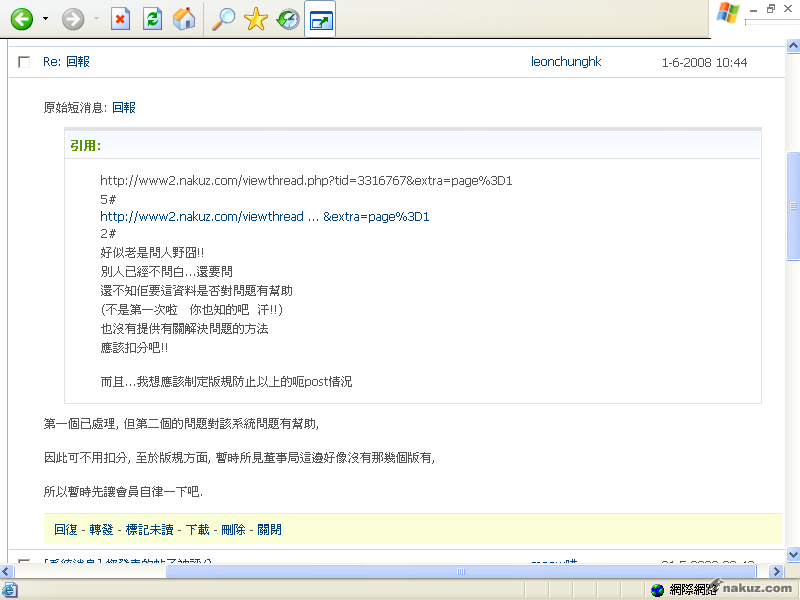Open the browsing History panel

click(x=288, y=19)
